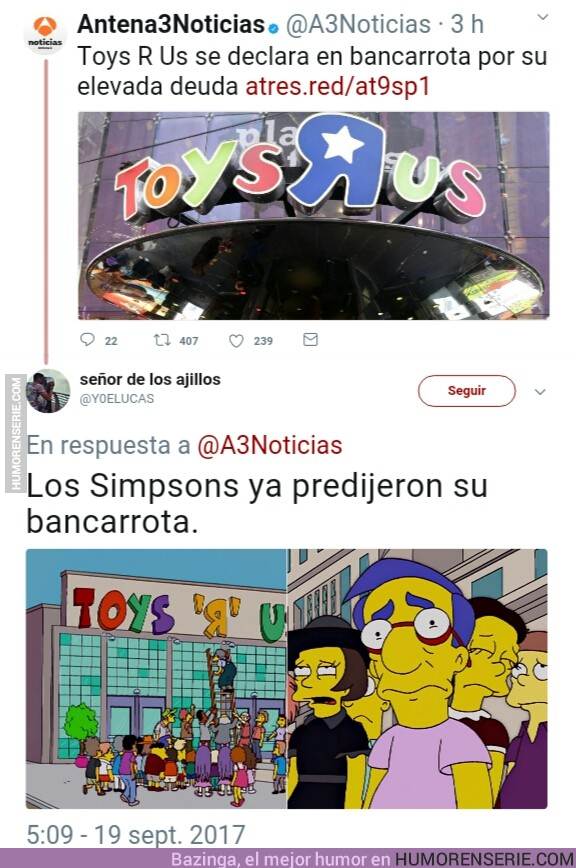
Task: Open the Milhouse crowd image
Action: pyautogui.click(x=418, y=679)
